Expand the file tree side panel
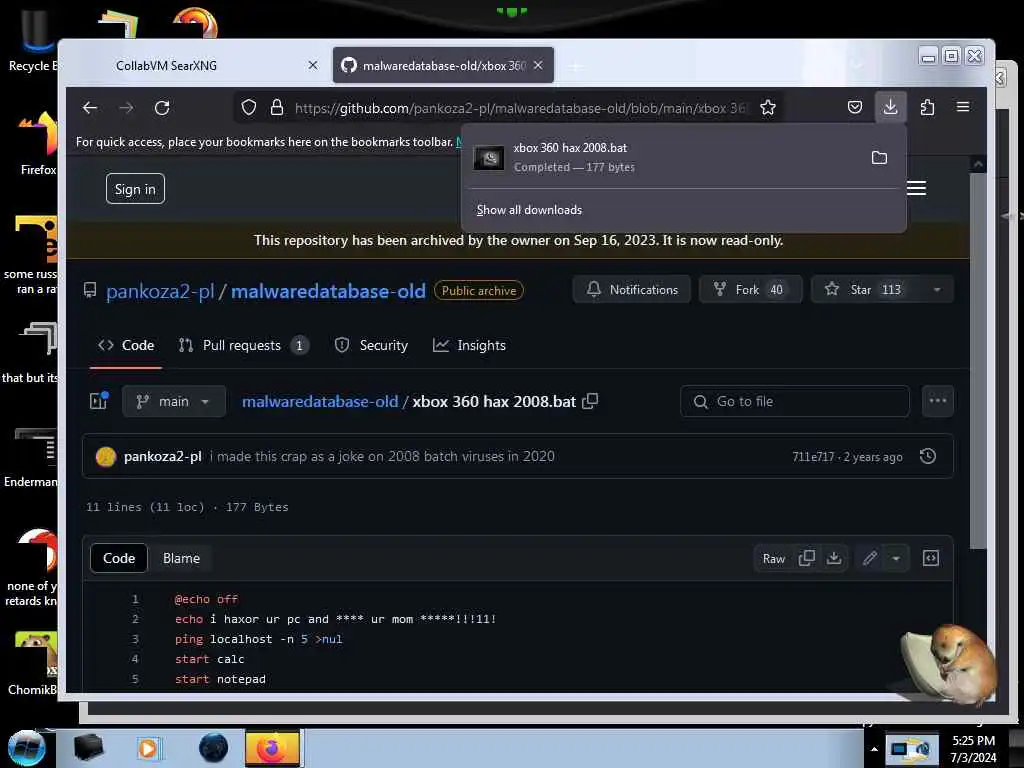Screen dimensions: 1024x768 click(x=99, y=401)
